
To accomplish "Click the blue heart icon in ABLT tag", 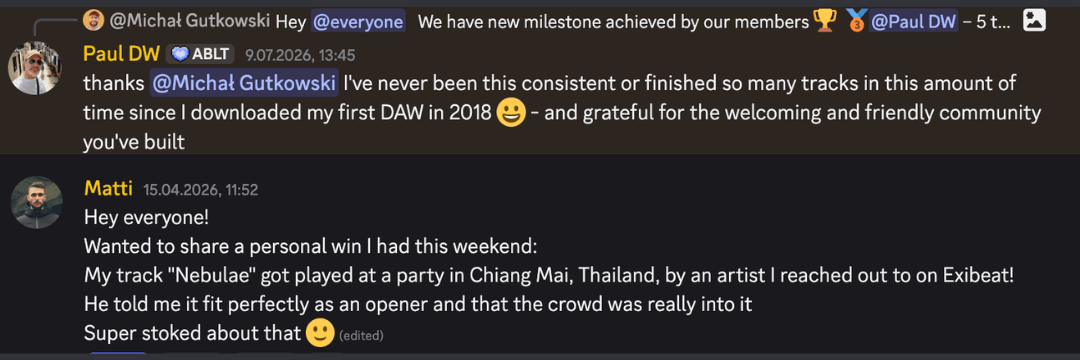I will click(178, 54).
